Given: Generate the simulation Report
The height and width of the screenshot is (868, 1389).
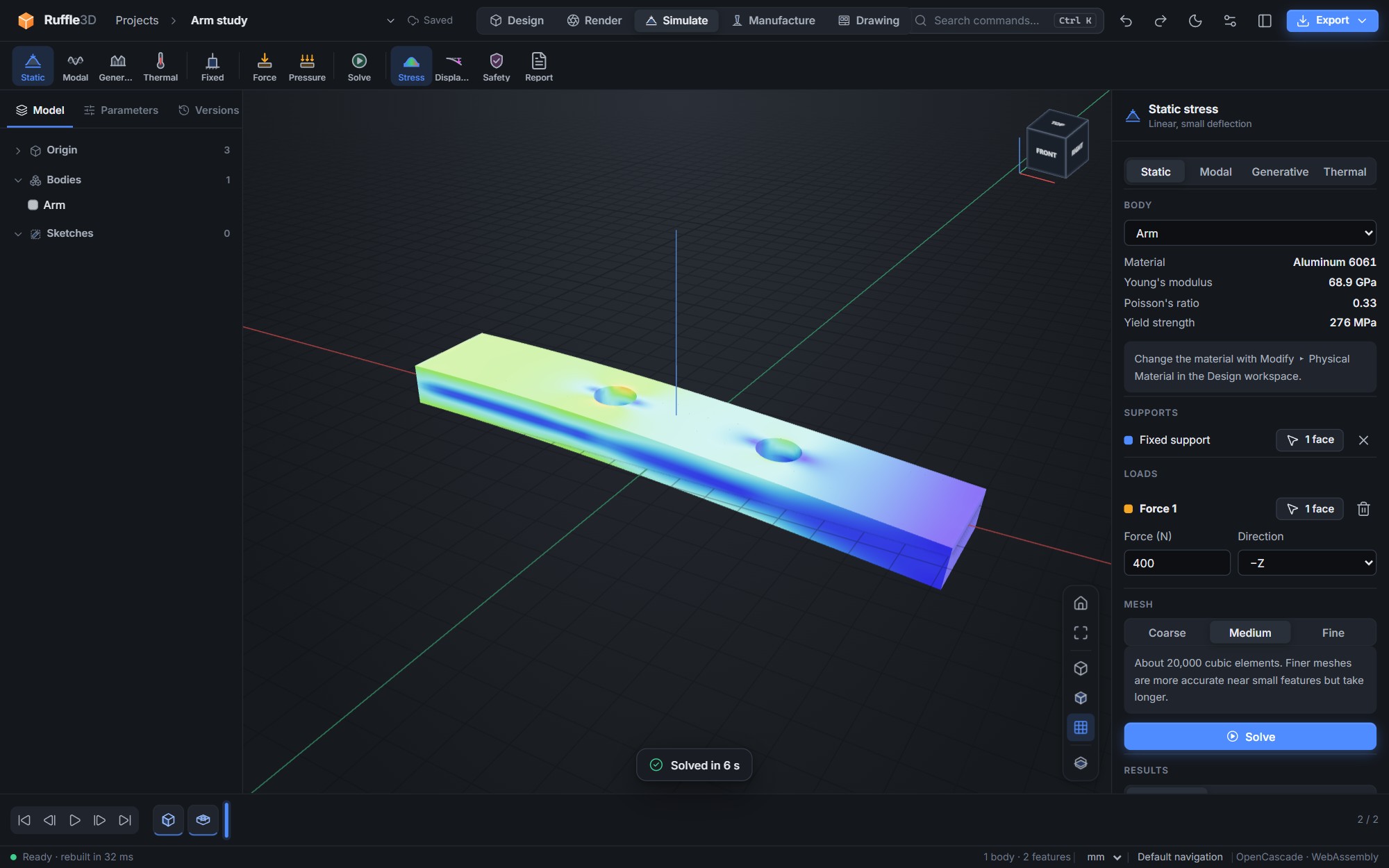Looking at the screenshot, I should (x=539, y=67).
